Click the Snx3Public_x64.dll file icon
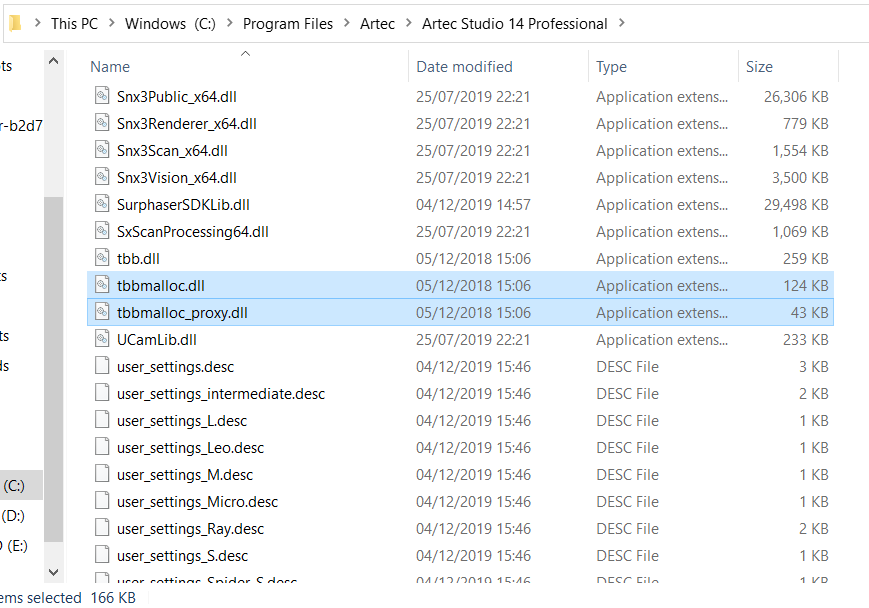869x608 pixels. pos(102,96)
